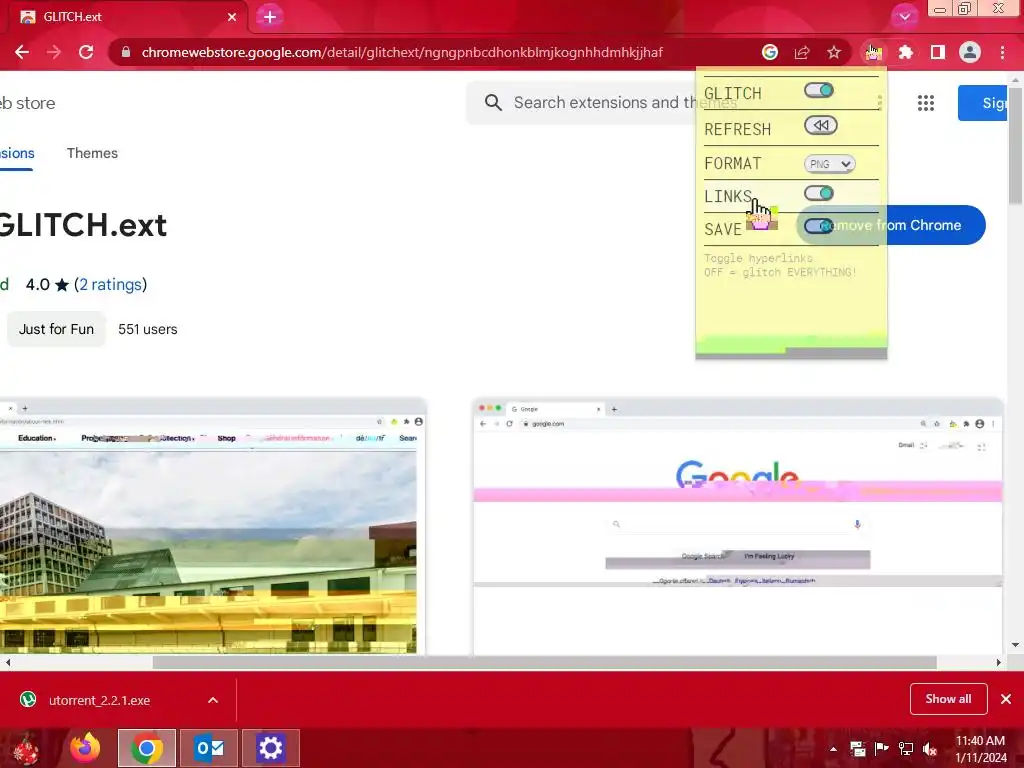Open the Action Center flag icon

[882, 749]
